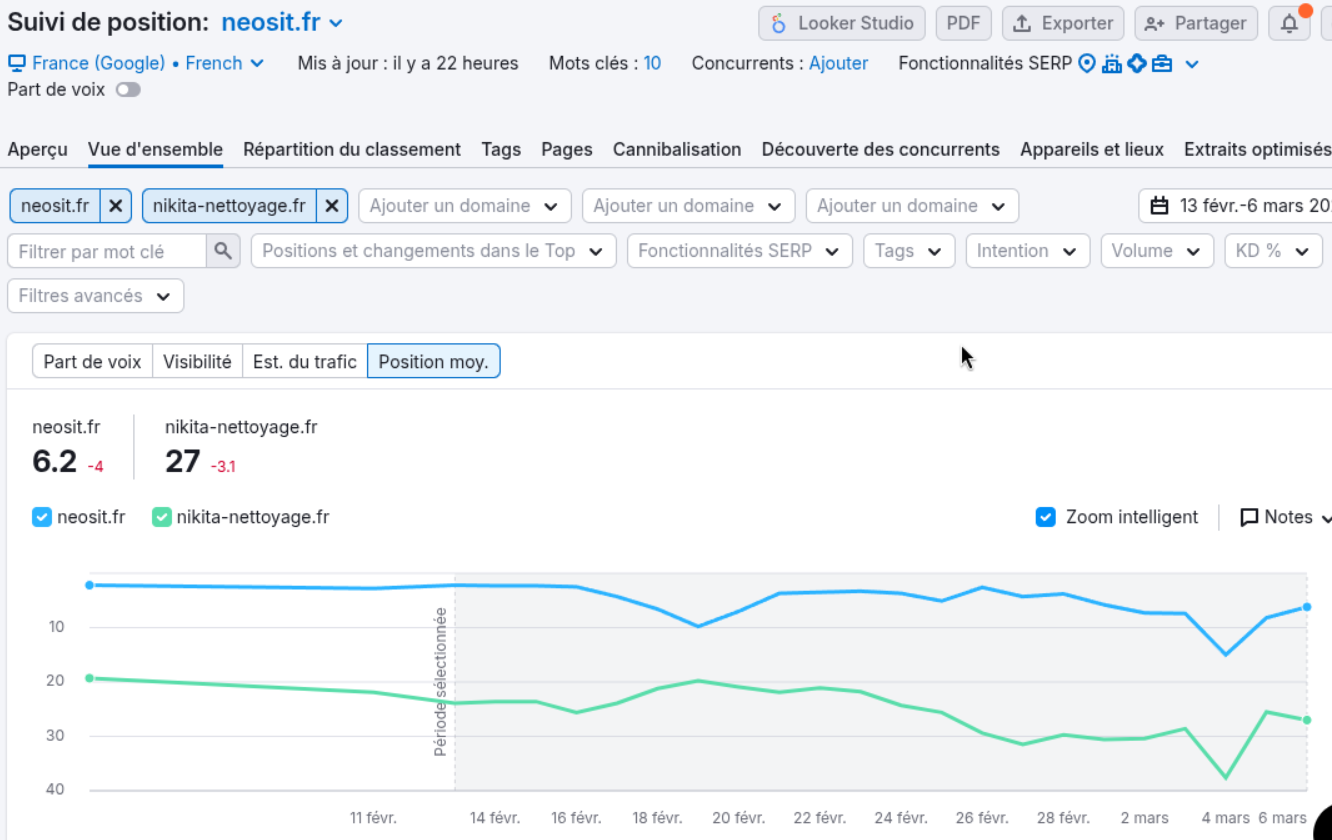Click the PDF export button

963,22
